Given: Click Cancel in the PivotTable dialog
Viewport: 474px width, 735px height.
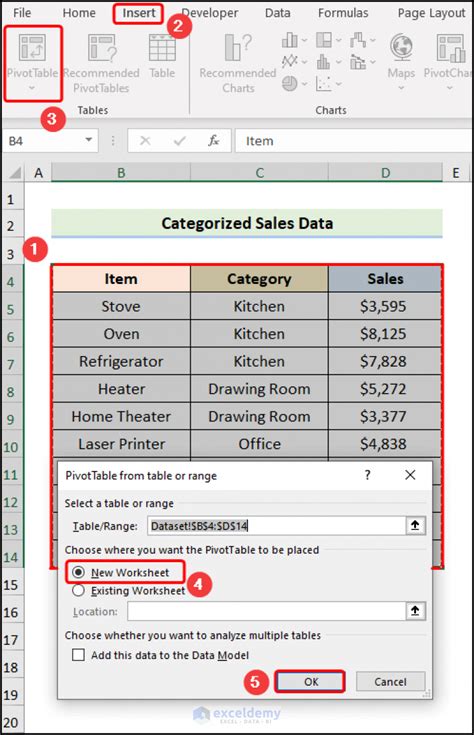Looking at the screenshot, I should 390,682.
